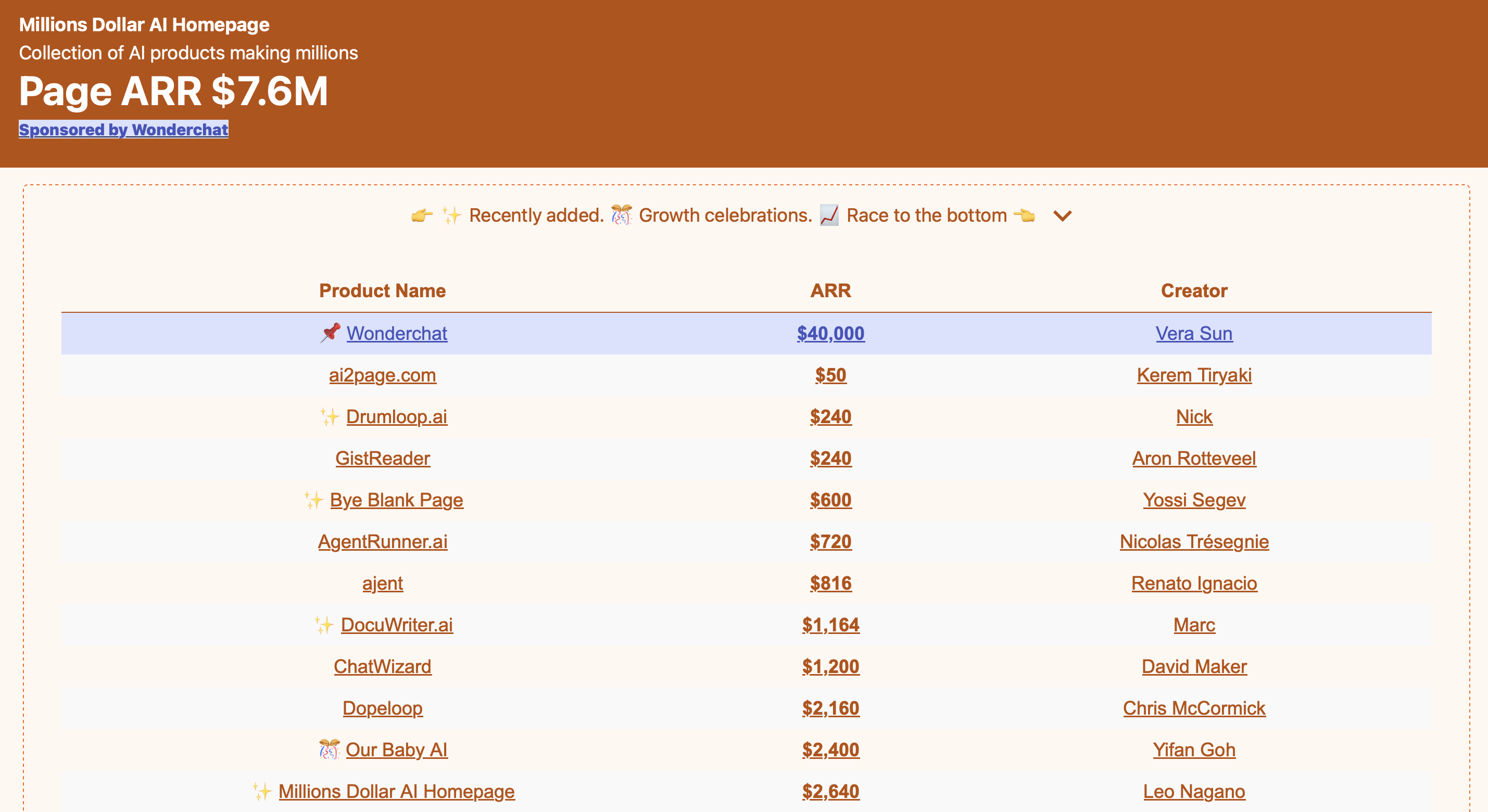The width and height of the screenshot is (1488, 812).
Task: Visit creator Aron Rotteveel's link
Action: (1194, 458)
